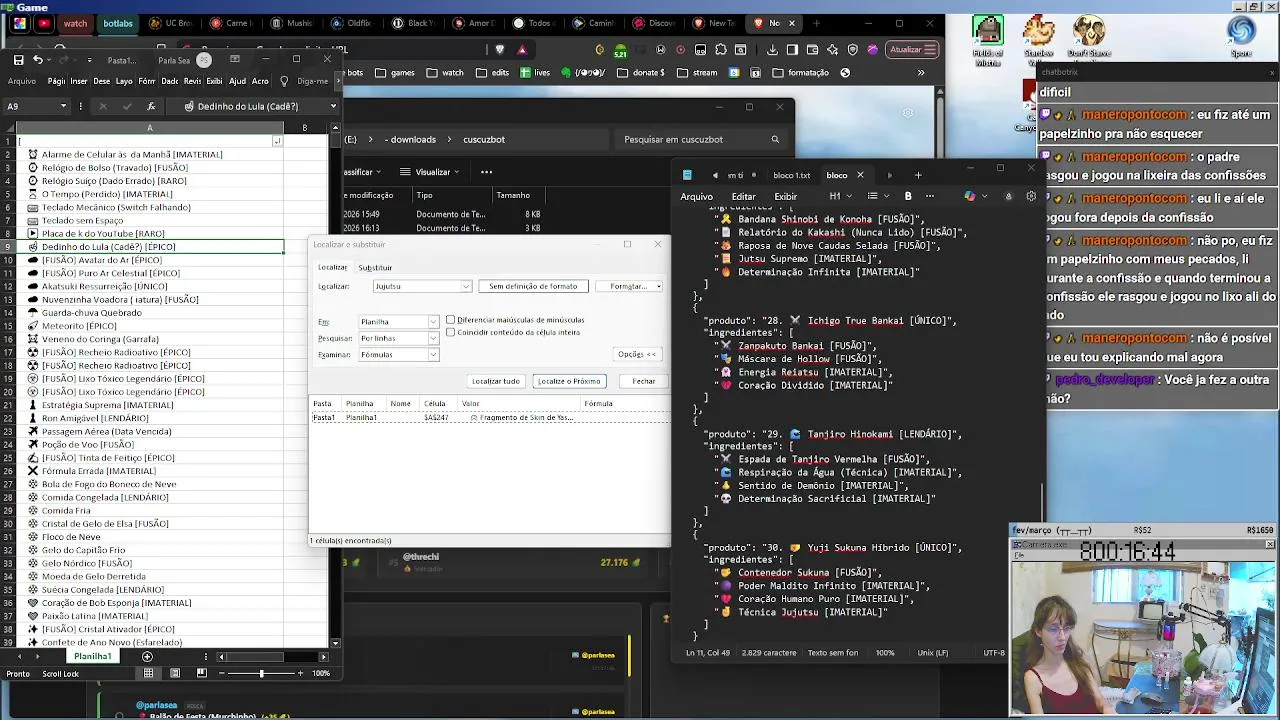The width and height of the screenshot is (1280, 720).
Task: Open the formatação bookmark folder
Action: 801,72
